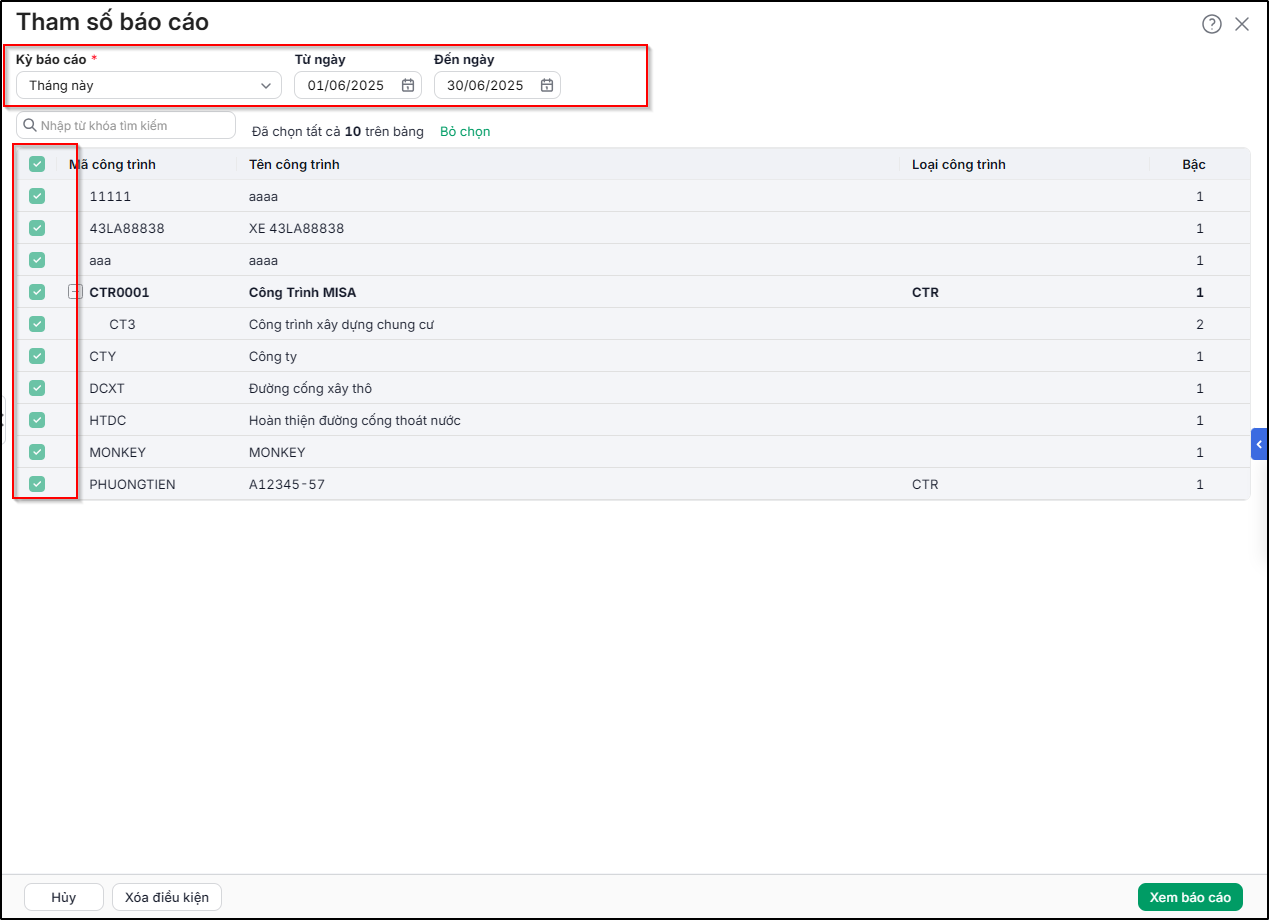Image resolution: width=1269 pixels, height=920 pixels.
Task: Uncheck the DCXT row checkbox
Action: pos(37,388)
